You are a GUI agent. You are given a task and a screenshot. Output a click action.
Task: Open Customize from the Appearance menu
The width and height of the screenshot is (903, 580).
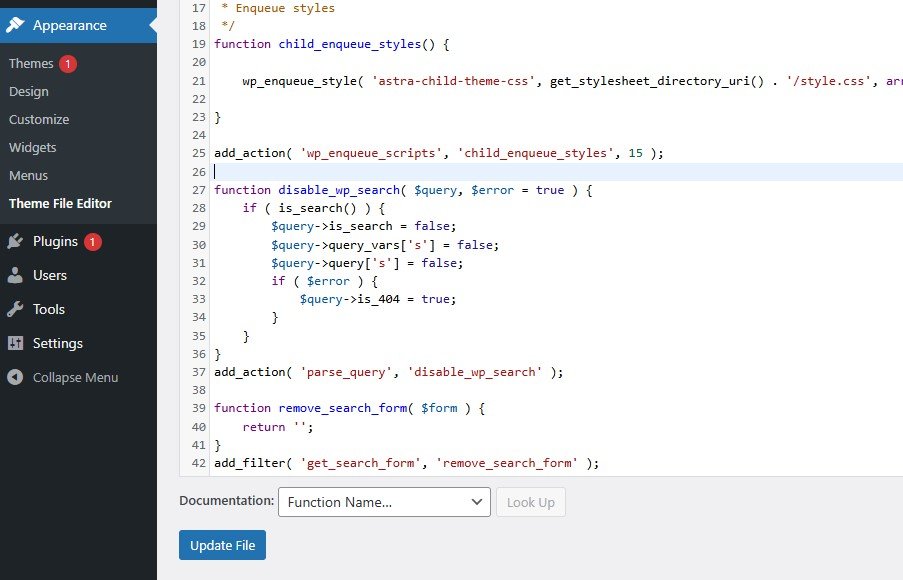tap(38, 119)
